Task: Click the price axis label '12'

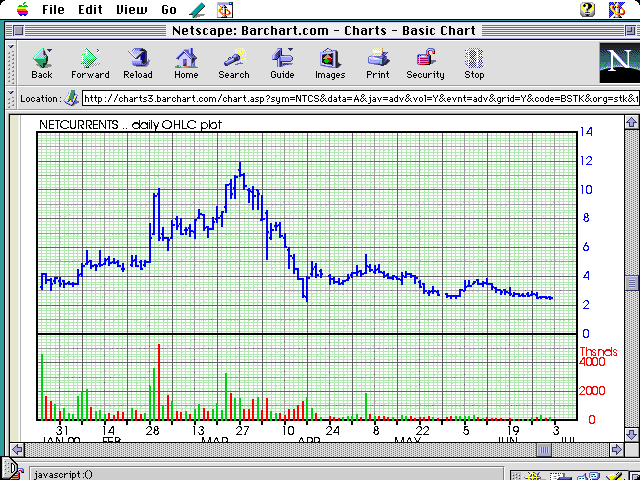Action: [x=586, y=161]
